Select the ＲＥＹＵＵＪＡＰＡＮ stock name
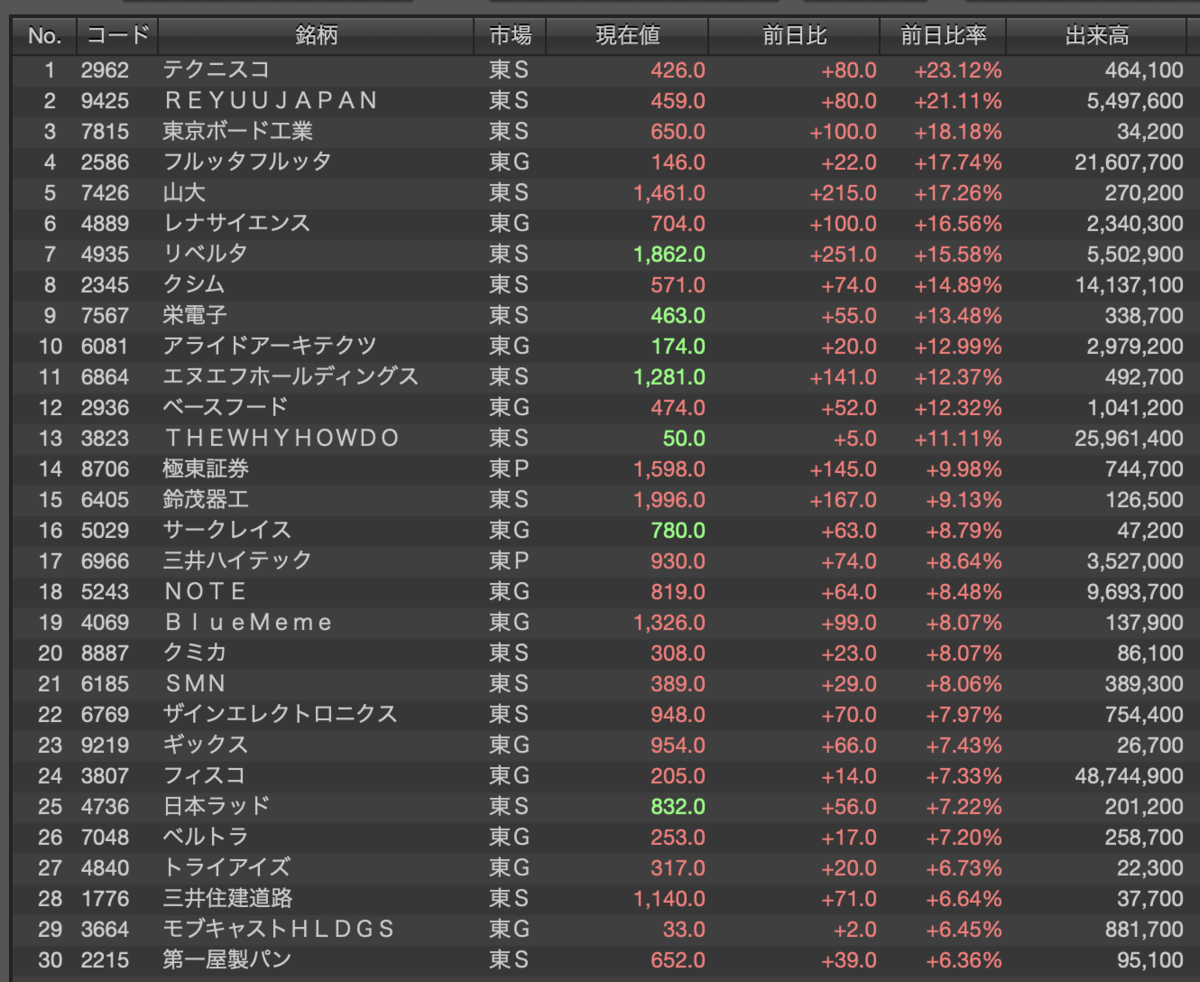 coord(271,101)
